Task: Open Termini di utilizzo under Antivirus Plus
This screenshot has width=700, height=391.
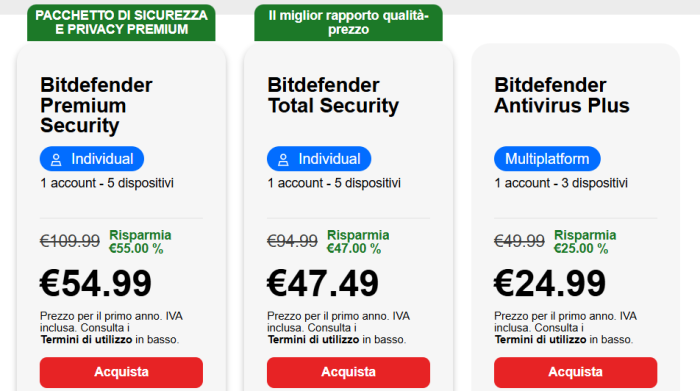Action: click(x=540, y=340)
